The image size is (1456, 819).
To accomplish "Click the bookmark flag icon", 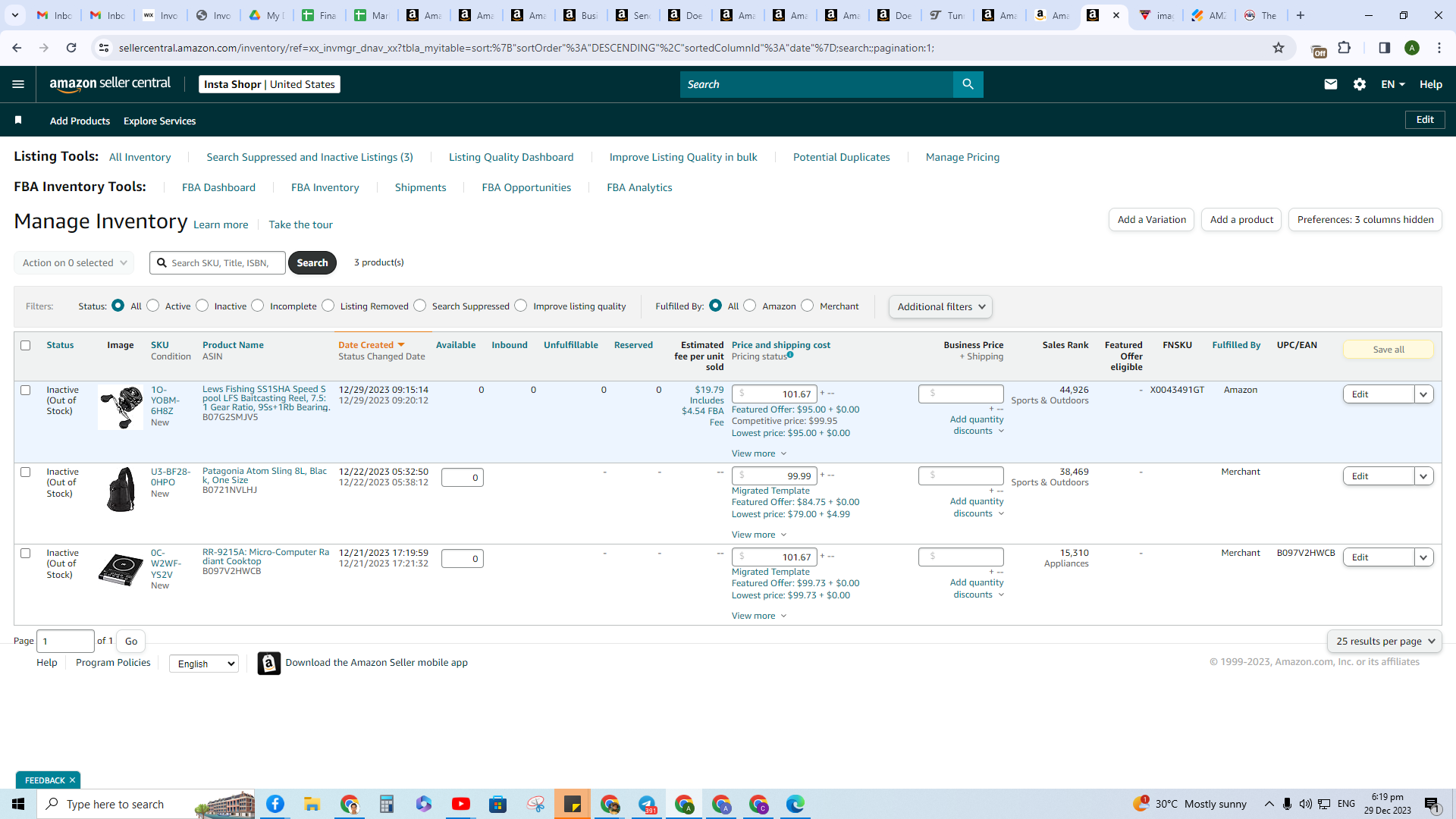I will (18, 121).
